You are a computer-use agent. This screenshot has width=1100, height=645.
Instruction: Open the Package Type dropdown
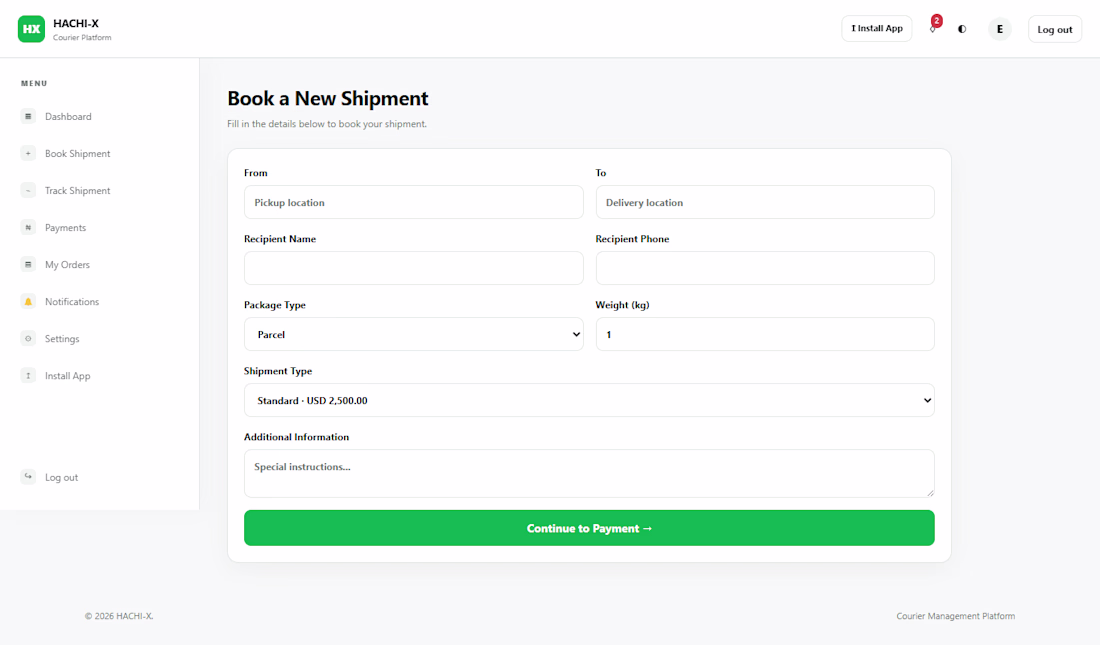point(414,334)
